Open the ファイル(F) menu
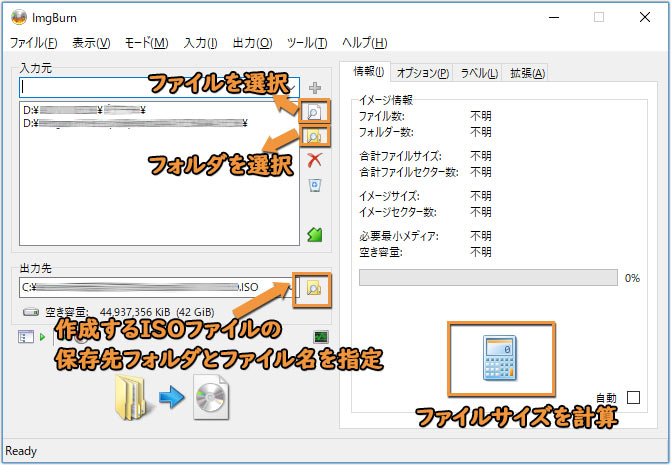This screenshot has width=671, height=465. click(x=33, y=43)
